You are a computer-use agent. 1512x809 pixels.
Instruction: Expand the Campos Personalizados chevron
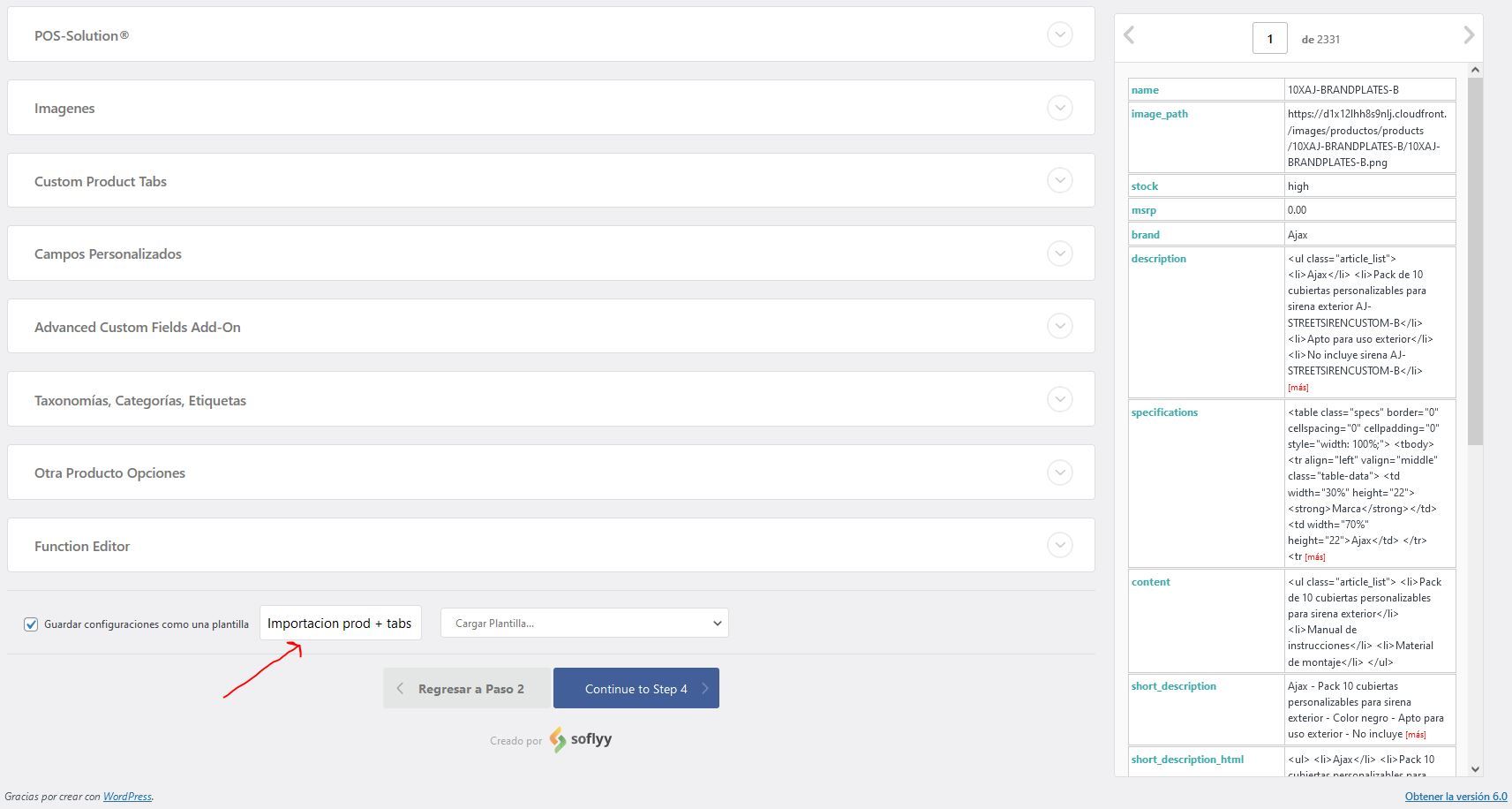[x=1059, y=253]
